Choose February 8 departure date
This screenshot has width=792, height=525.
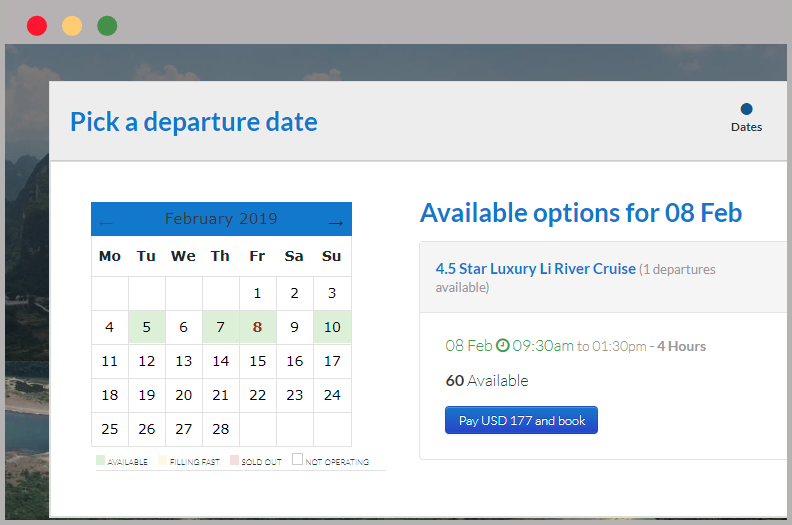pos(258,327)
